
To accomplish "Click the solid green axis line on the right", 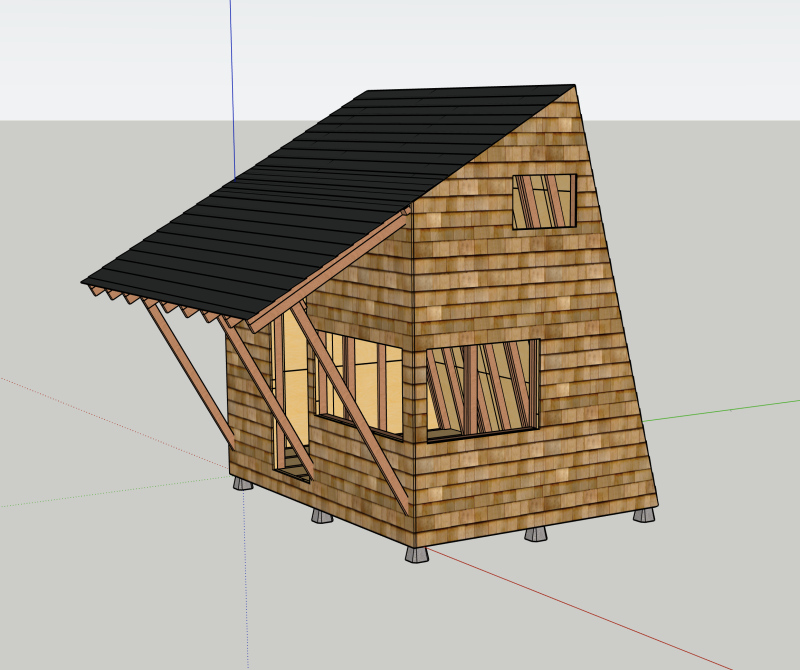I will click(x=720, y=411).
